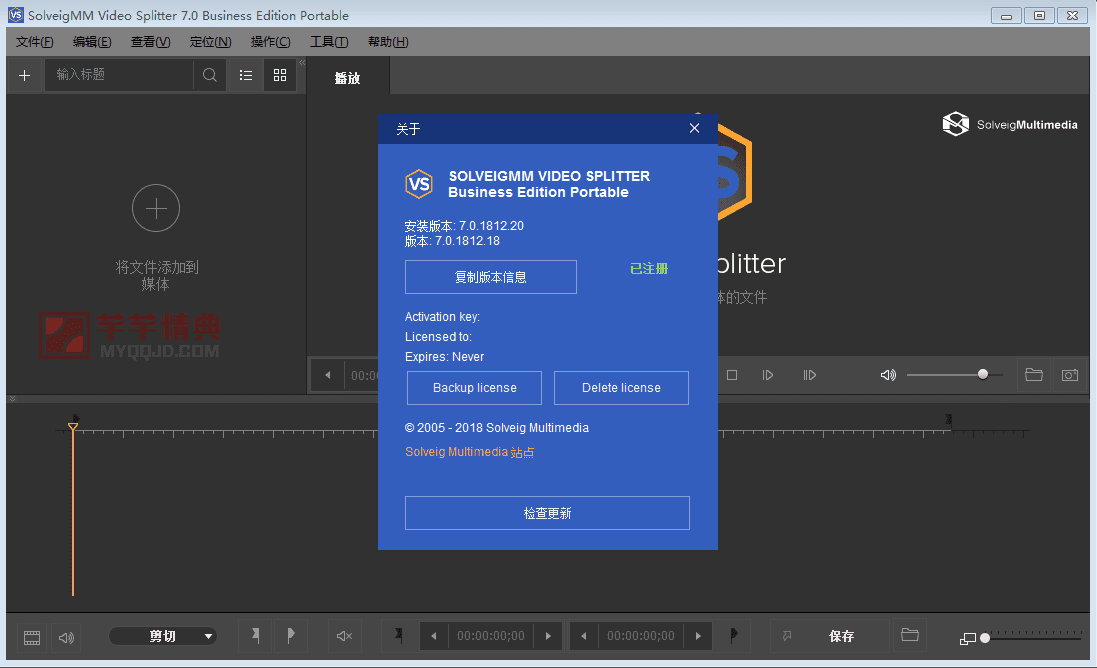Open the 文件(F) menu
This screenshot has height=668, width=1097.
(34, 42)
